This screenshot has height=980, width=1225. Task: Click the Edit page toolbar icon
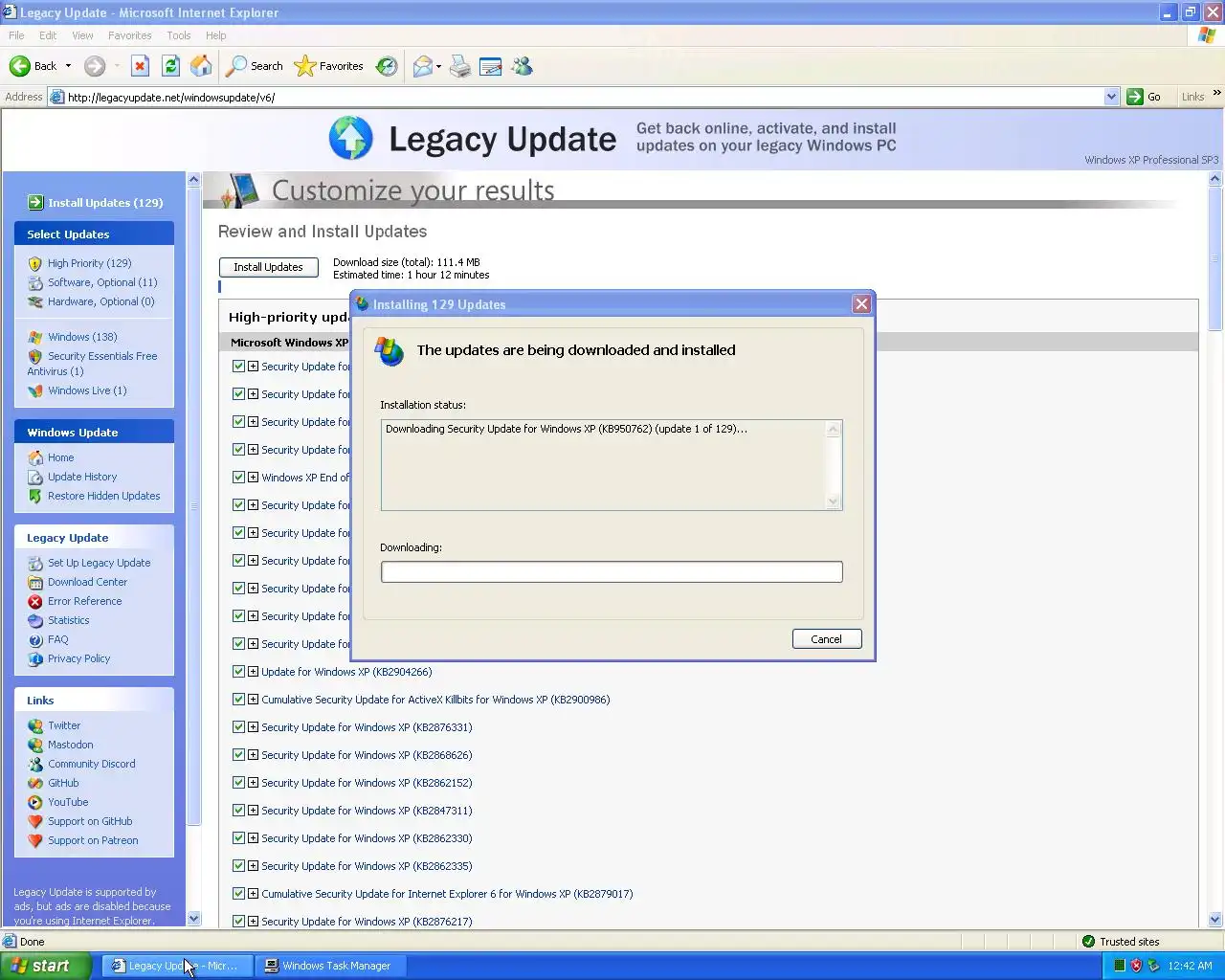491,66
